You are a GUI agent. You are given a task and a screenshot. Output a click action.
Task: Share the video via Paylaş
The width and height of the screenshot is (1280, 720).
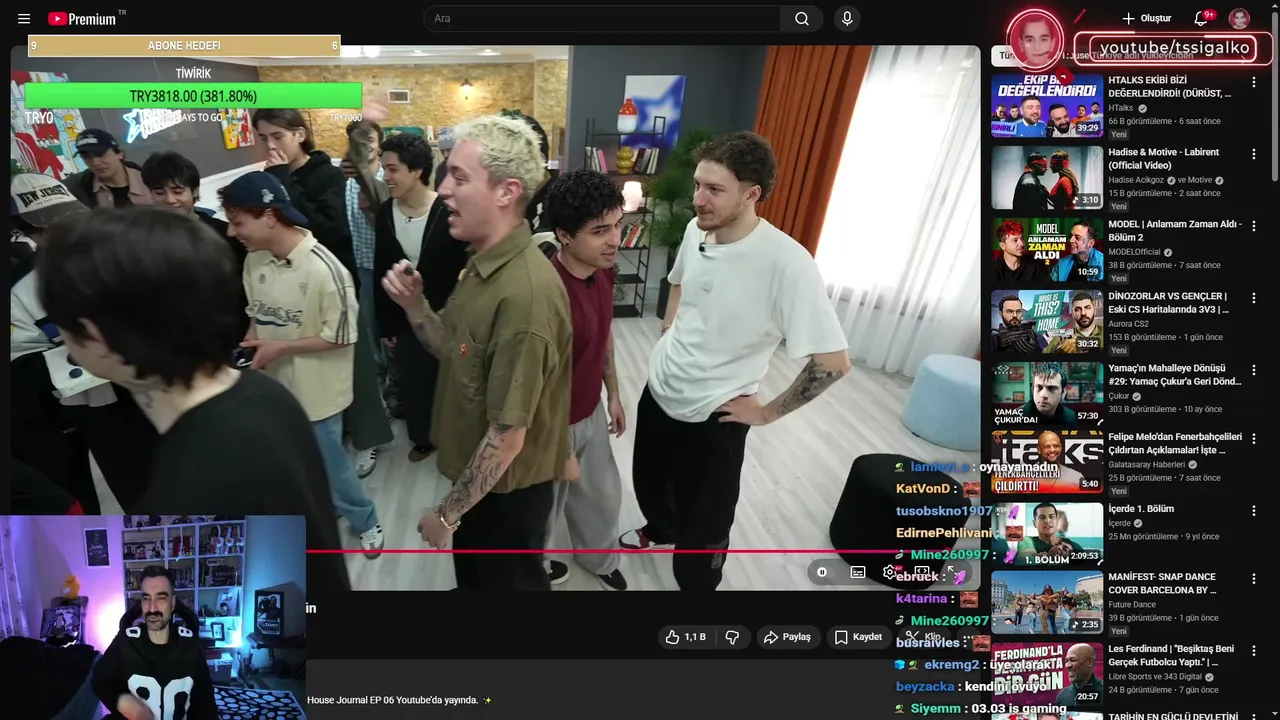coord(787,637)
